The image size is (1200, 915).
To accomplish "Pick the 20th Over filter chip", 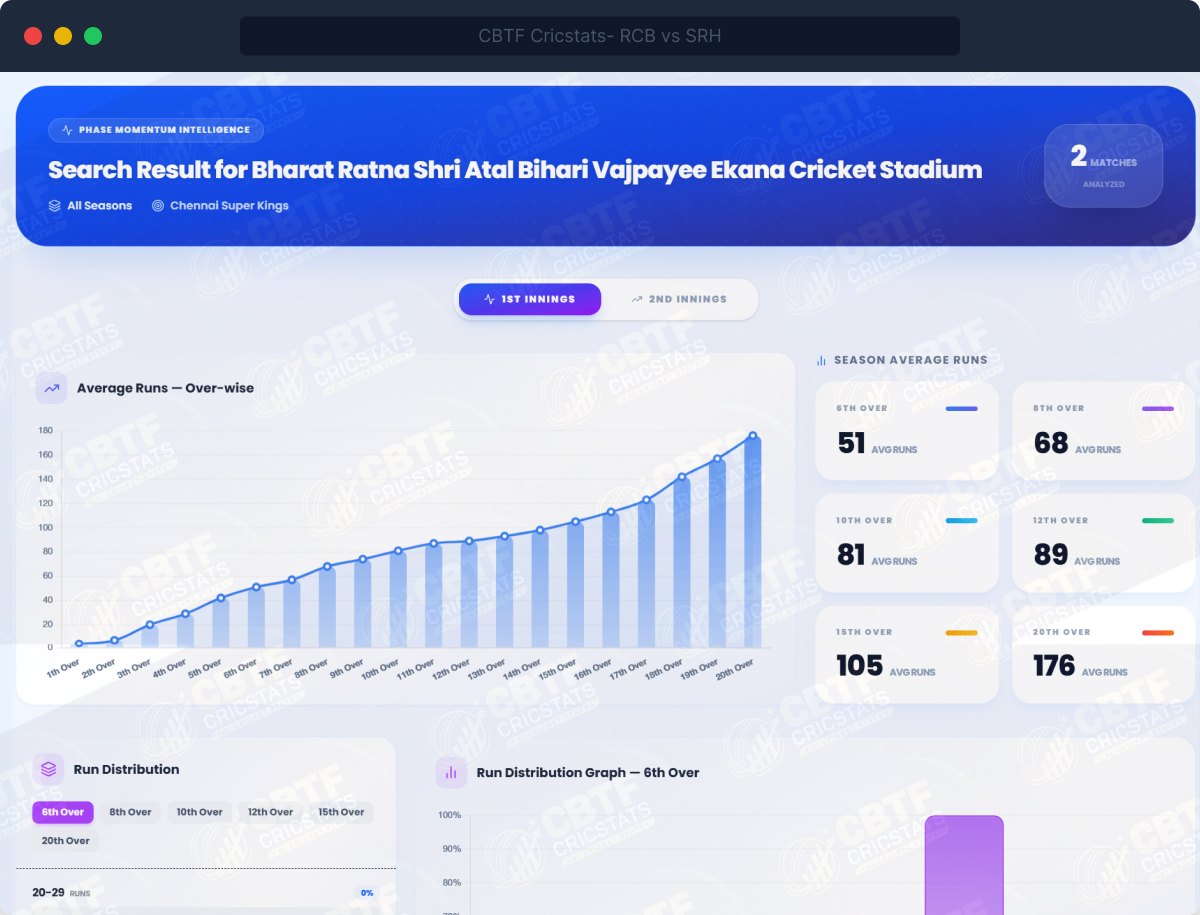I will (66, 841).
